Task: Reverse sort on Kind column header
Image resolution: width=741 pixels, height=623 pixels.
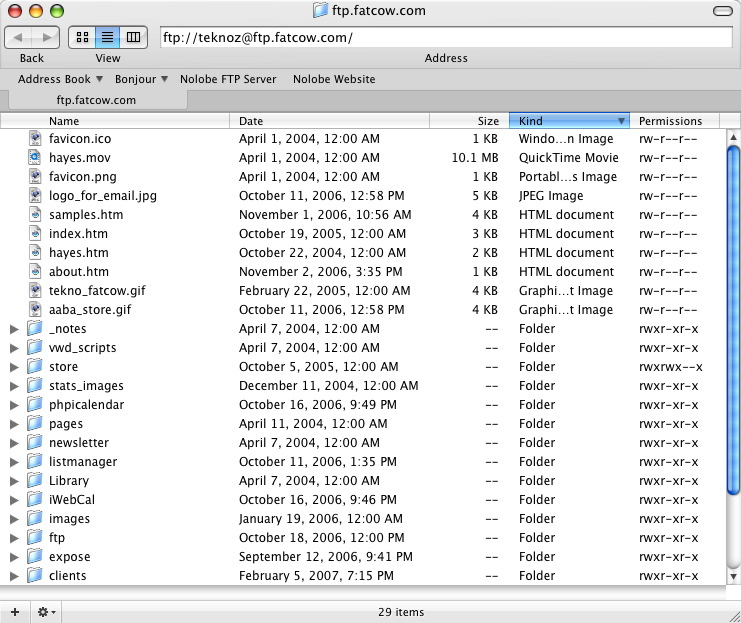Action: [x=569, y=121]
